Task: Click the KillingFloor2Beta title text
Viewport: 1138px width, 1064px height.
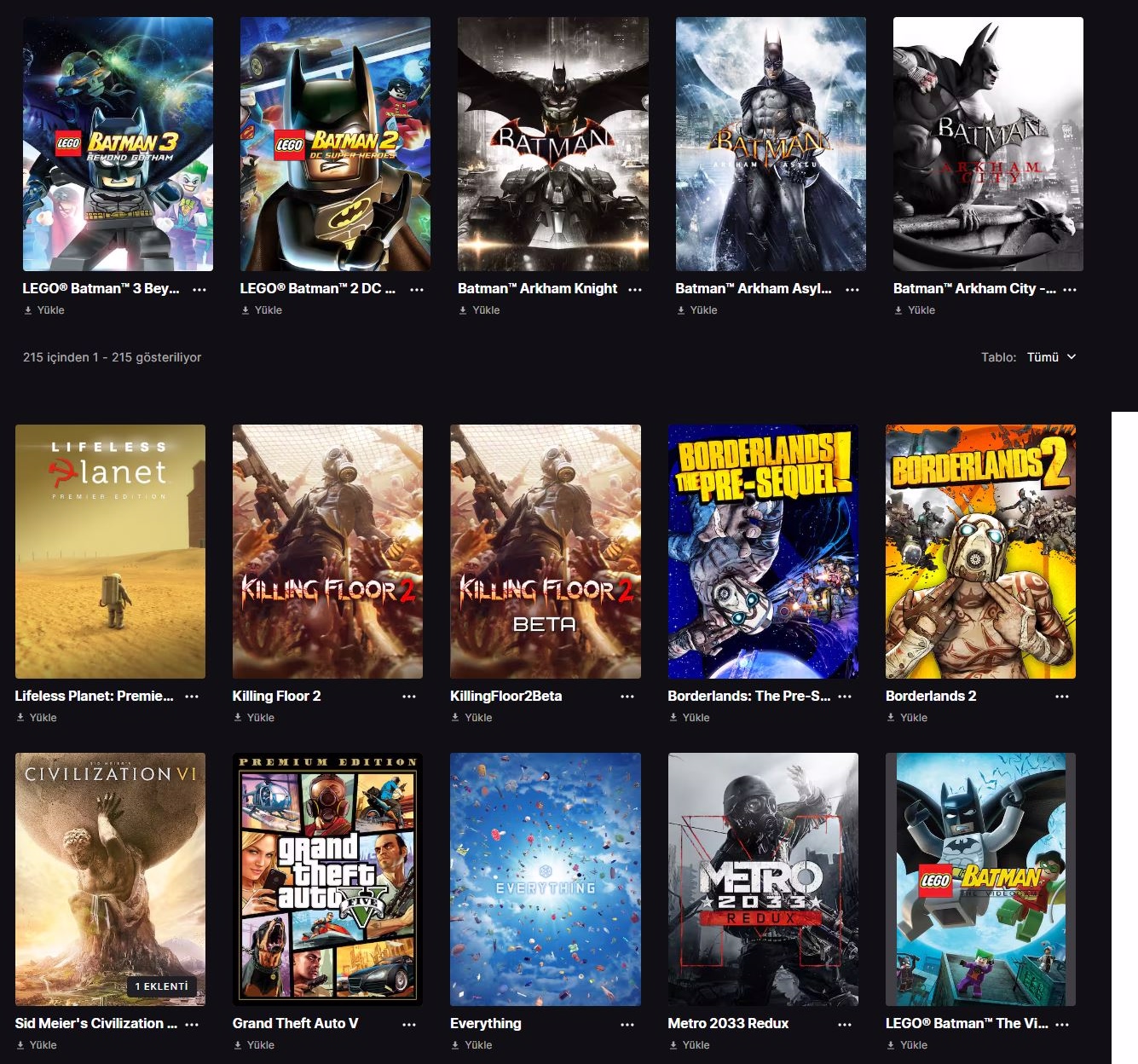Action: pyautogui.click(x=505, y=696)
